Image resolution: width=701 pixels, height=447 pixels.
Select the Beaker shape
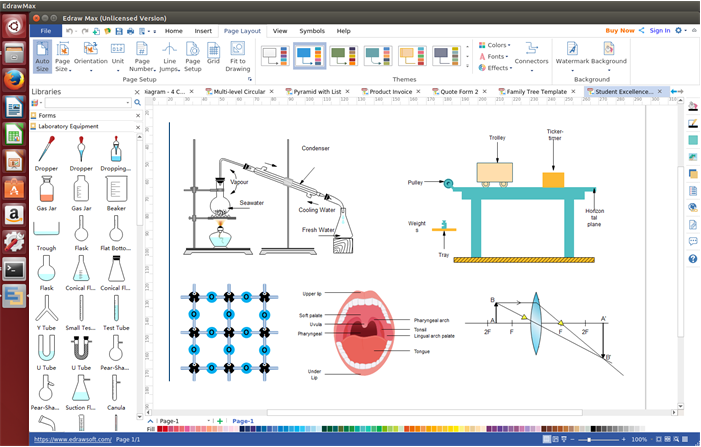[x=116, y=193]
